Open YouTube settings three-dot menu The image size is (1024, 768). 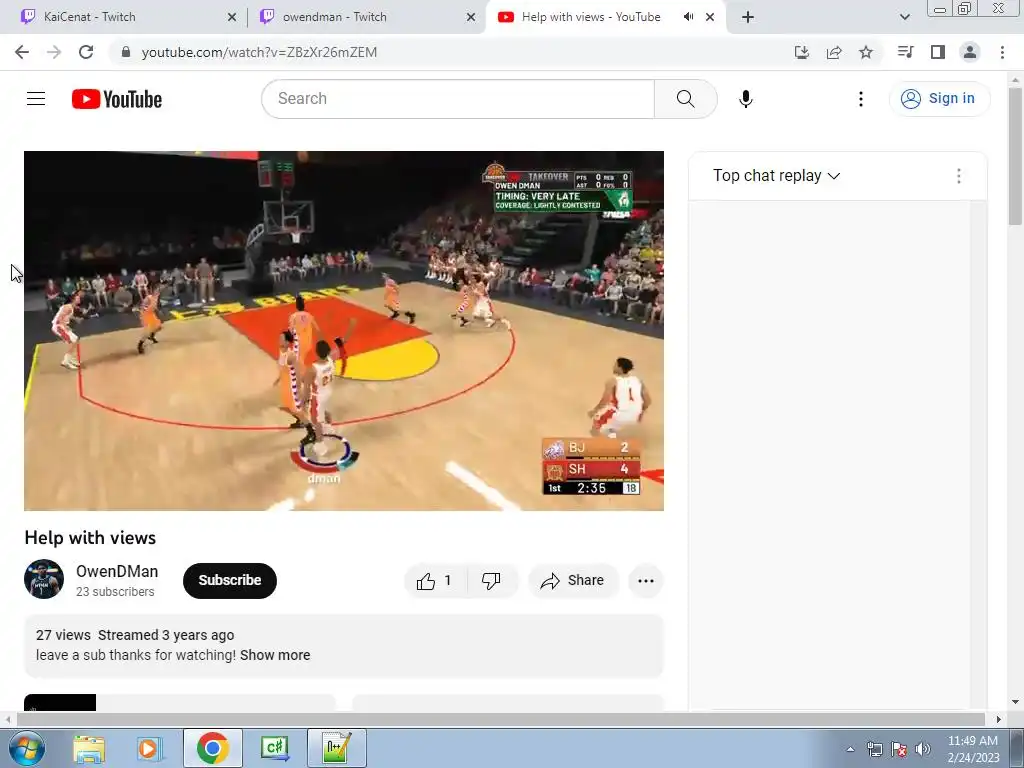coord(861,99)
